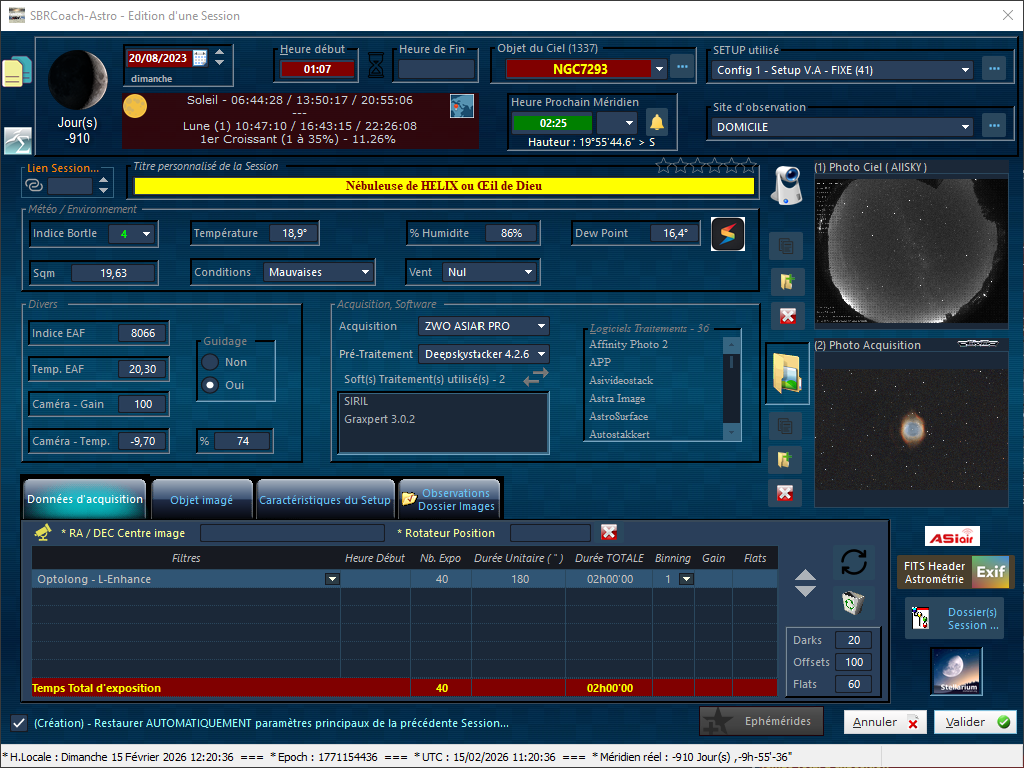This screenshot has width=1024, height=768.
Task: Click the telescope RA/DEC icon
Action: pyautogui.click(x=43, y=532)
